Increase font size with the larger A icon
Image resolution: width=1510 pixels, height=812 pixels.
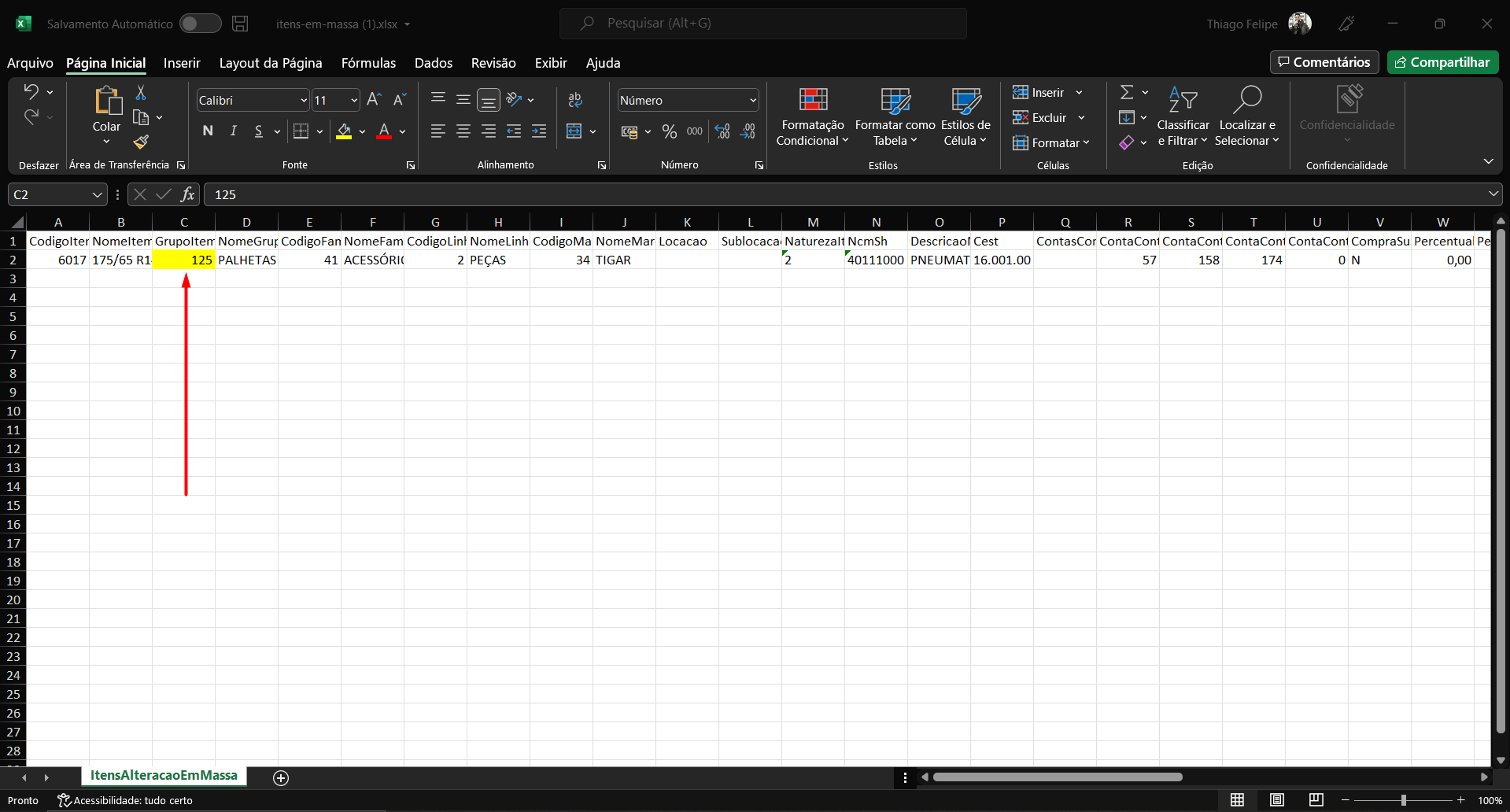pyautogui.click(x=374, y=99)
